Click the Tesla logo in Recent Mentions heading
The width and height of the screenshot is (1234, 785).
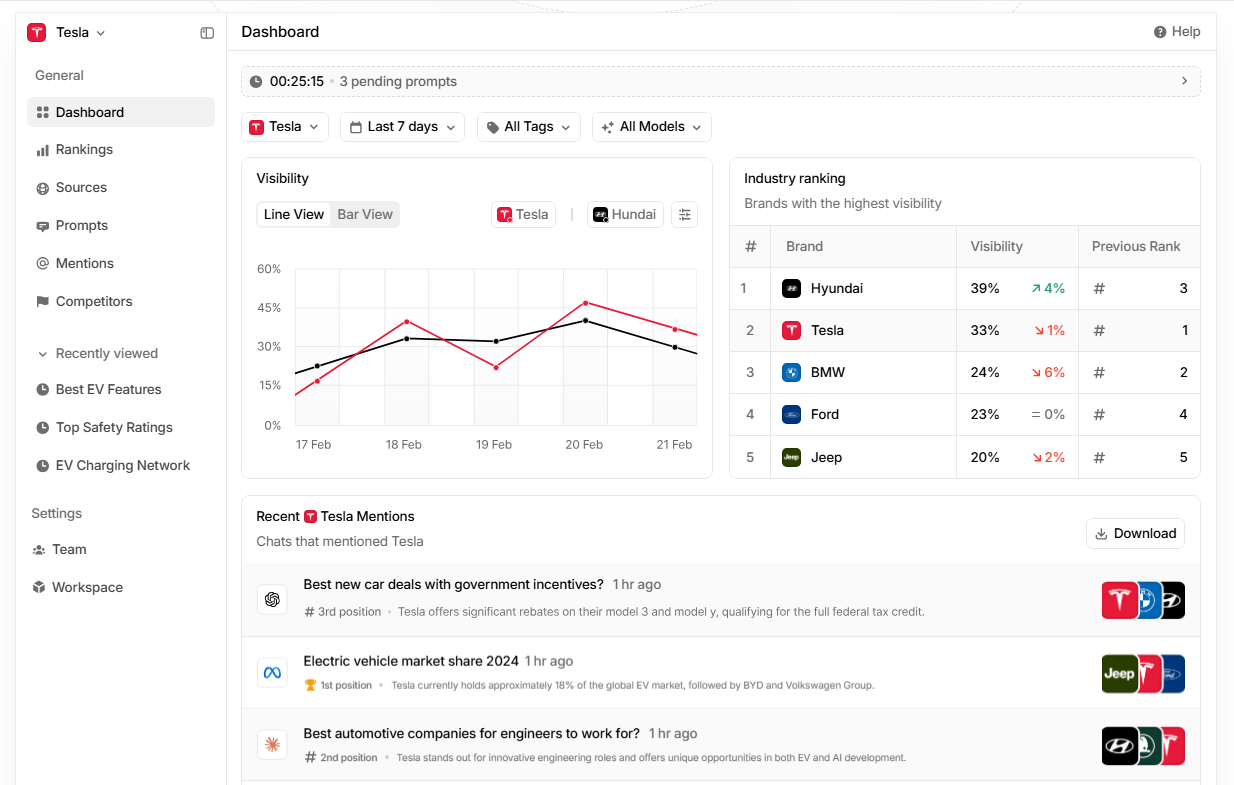tap(310, 517)
